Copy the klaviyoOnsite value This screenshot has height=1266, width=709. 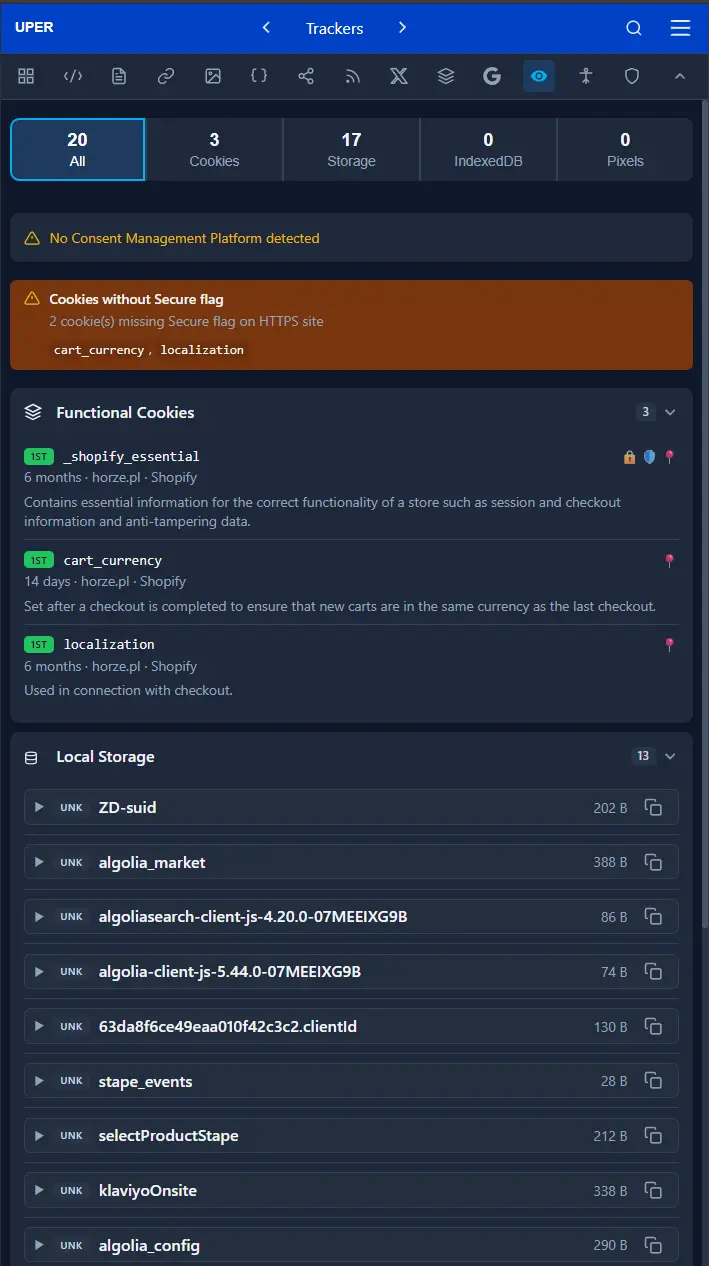654,1190
